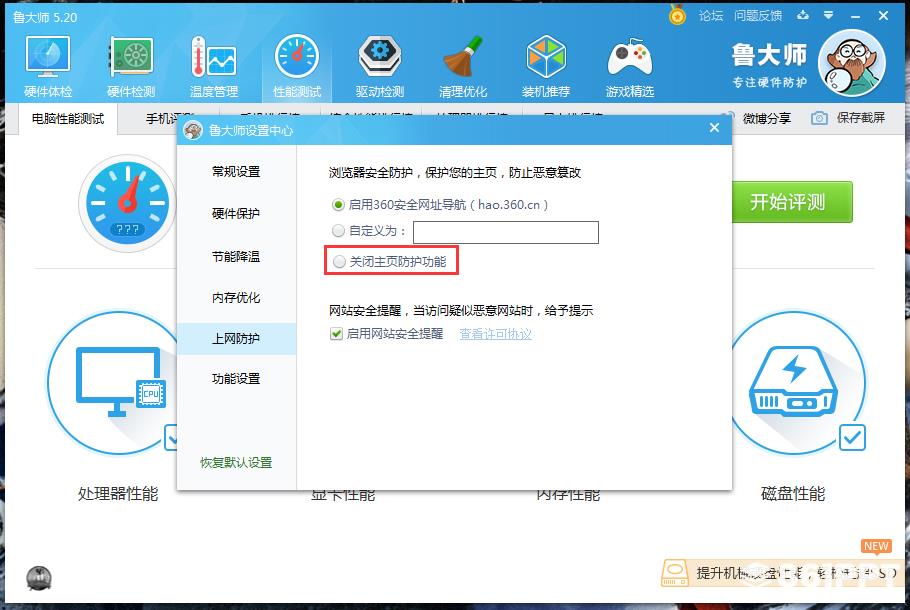Open 硬件体检 hardware checkup icon
Screen dimensions: 910x610
pos(48,57)
